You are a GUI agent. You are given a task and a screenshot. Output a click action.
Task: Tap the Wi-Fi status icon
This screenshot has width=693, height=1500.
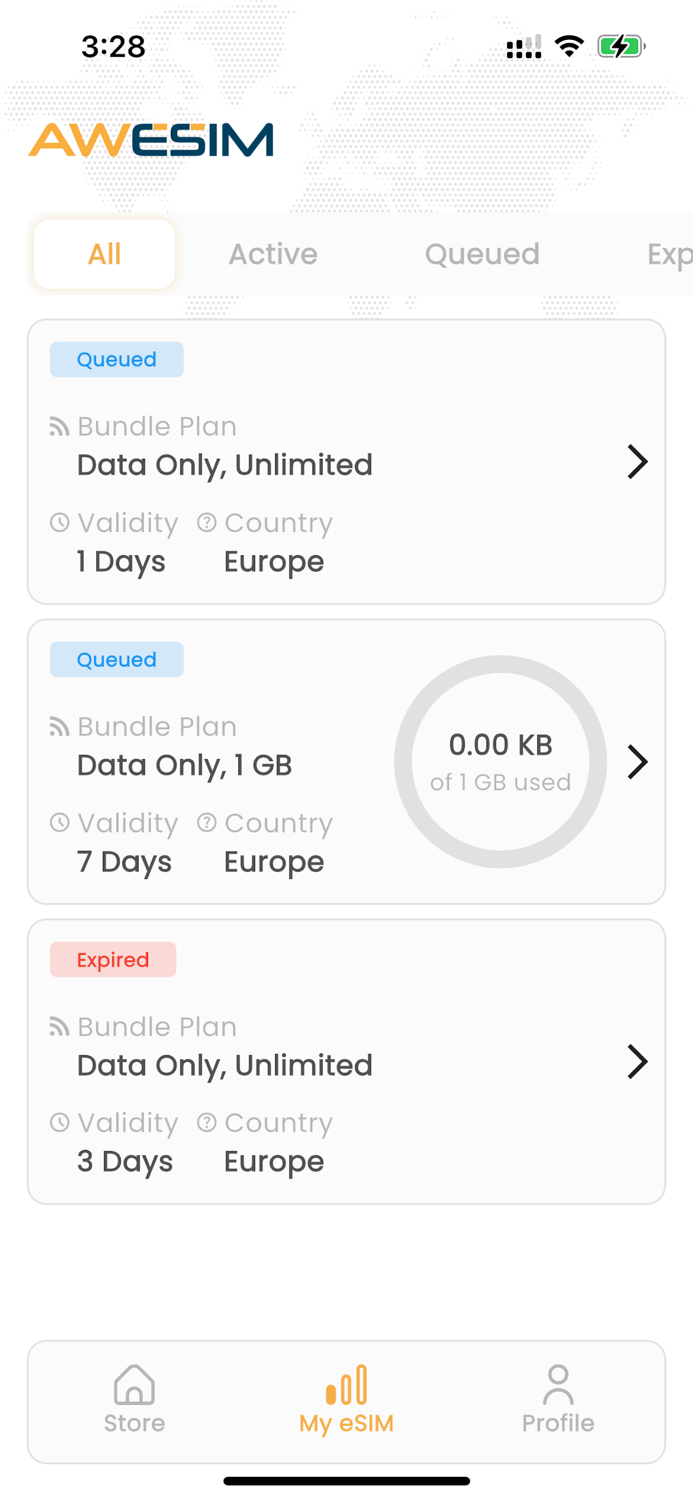569,46
